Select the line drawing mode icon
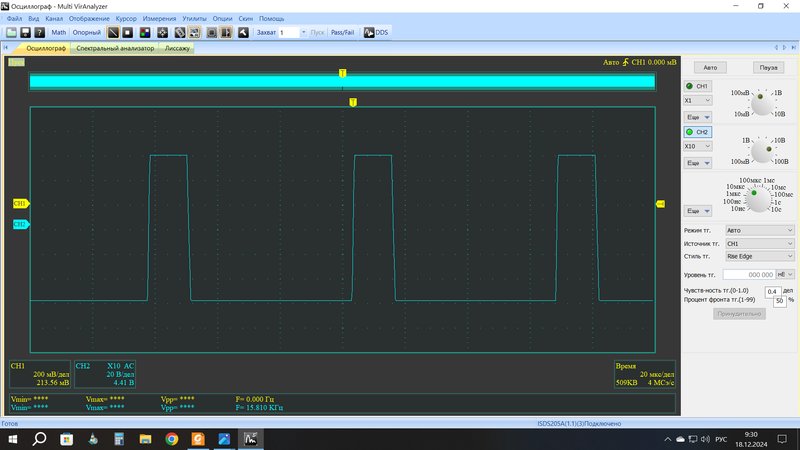Screen dimensions: 800x450 tap(113, 32)
